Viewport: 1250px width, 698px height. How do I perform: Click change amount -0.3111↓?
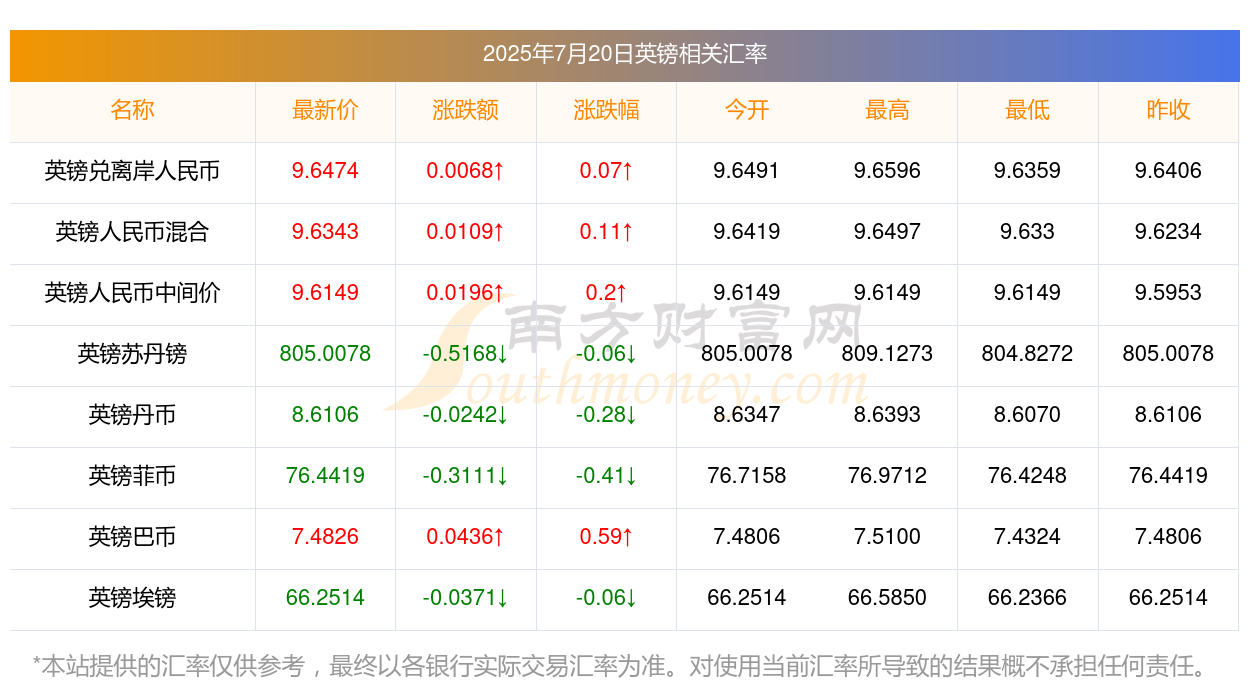pyautogui.click(x=466, y=476)
